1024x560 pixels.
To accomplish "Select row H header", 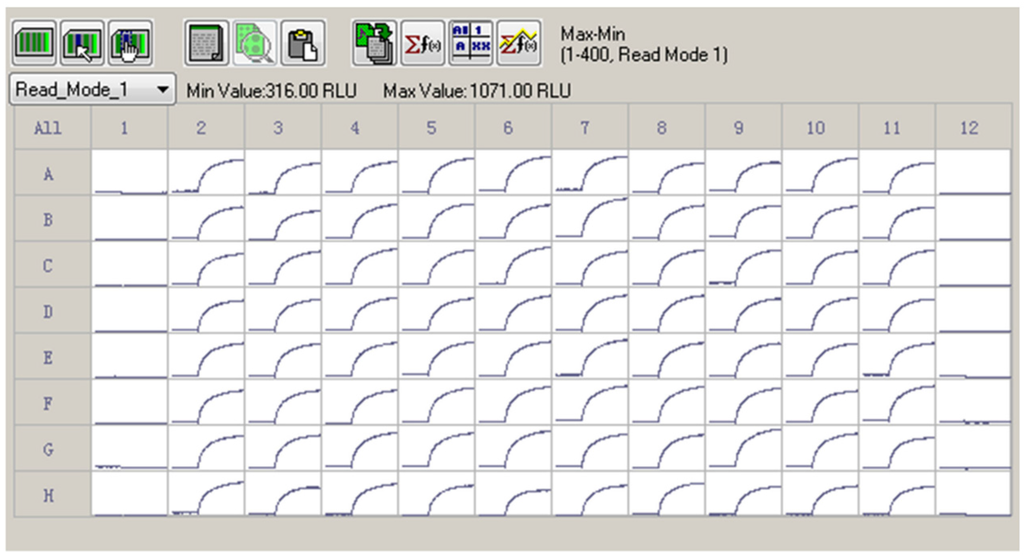I will 48,494.
